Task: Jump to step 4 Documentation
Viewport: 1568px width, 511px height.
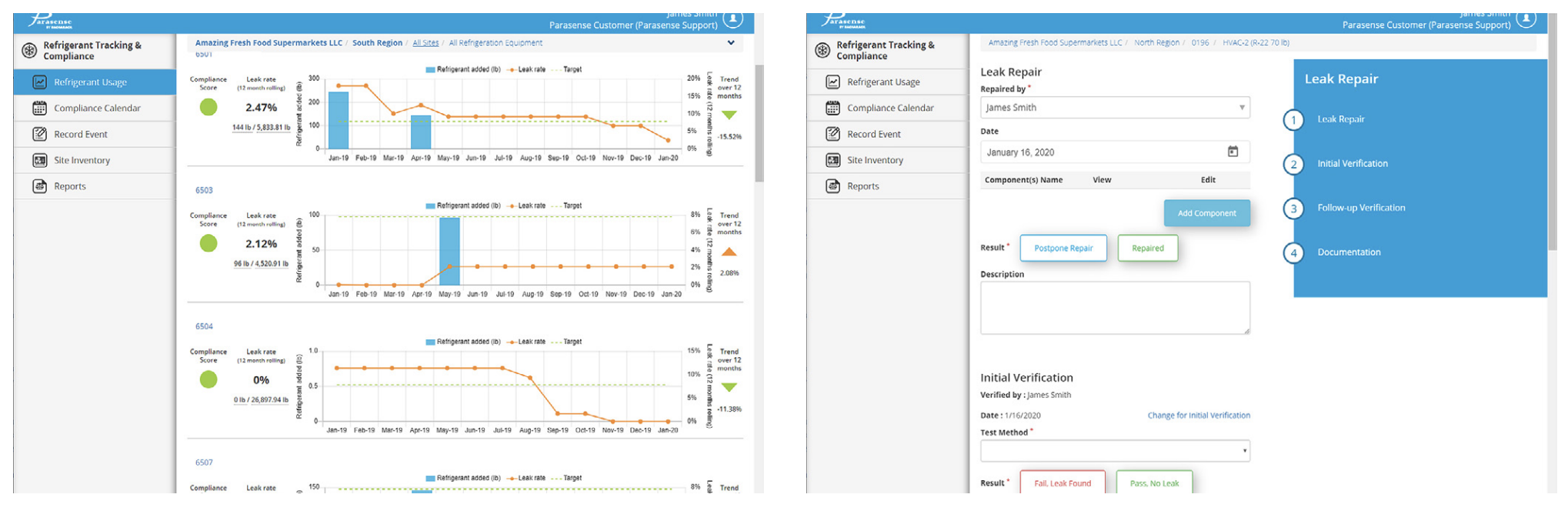Action: pyautogui.click(x=1294, y=252)
